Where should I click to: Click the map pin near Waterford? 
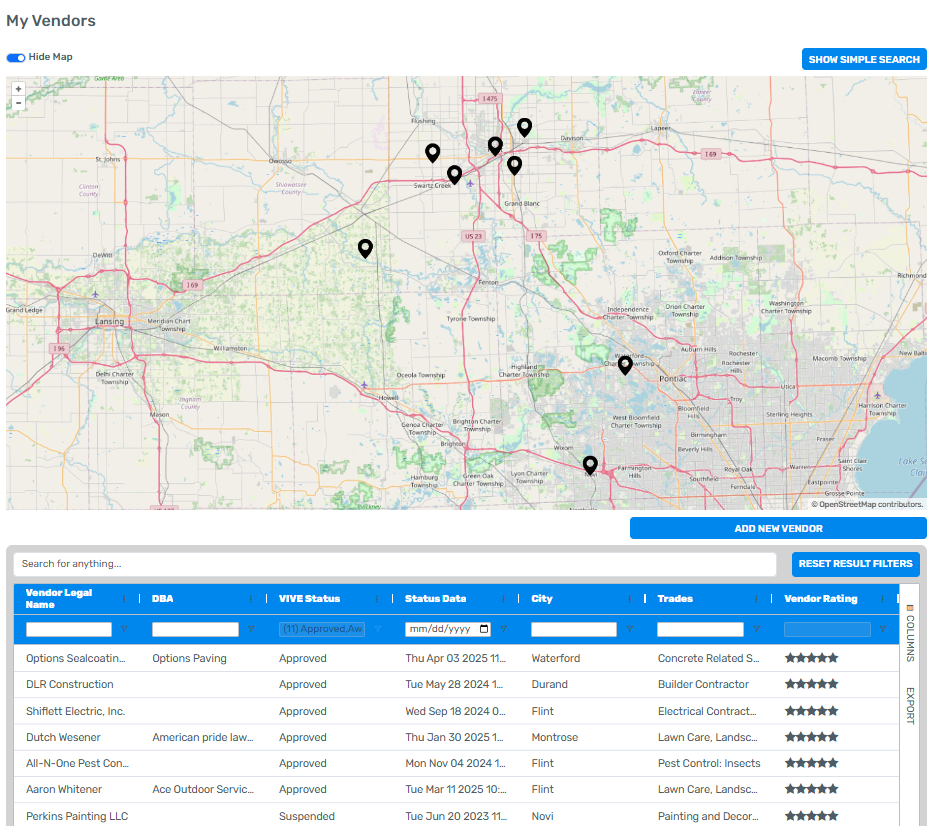tap(625, 364)
